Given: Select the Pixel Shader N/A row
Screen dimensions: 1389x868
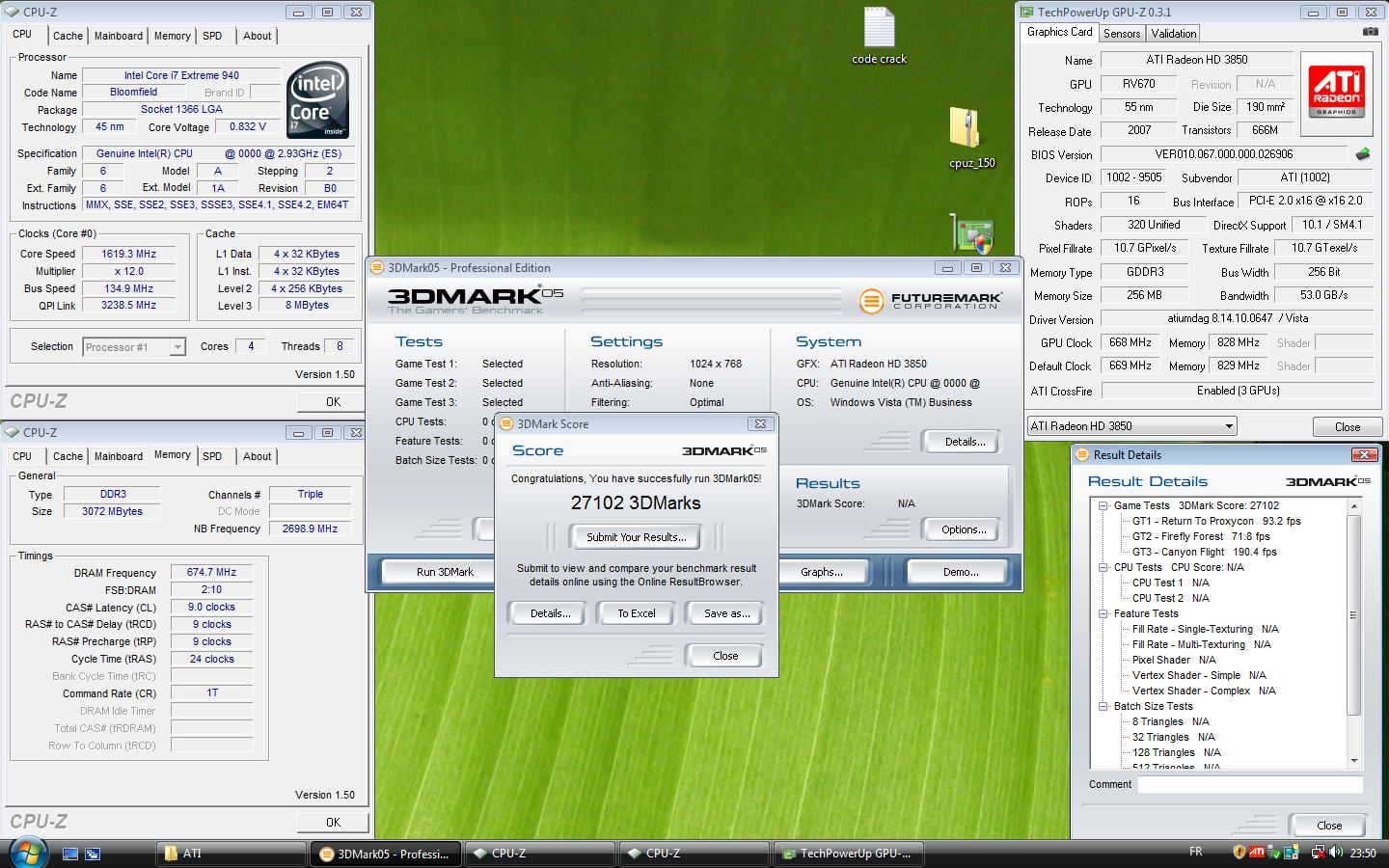Looking at the screenshot, I should (x=1174, y=660).
